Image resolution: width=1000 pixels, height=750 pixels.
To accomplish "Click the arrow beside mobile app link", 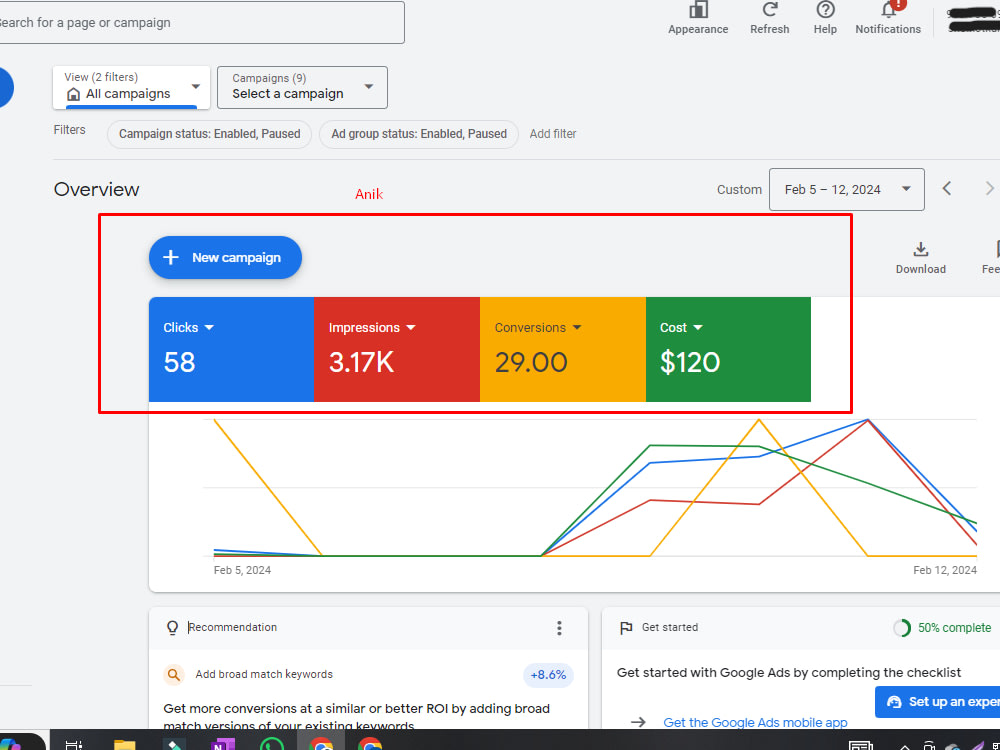I will coord(638,722).
